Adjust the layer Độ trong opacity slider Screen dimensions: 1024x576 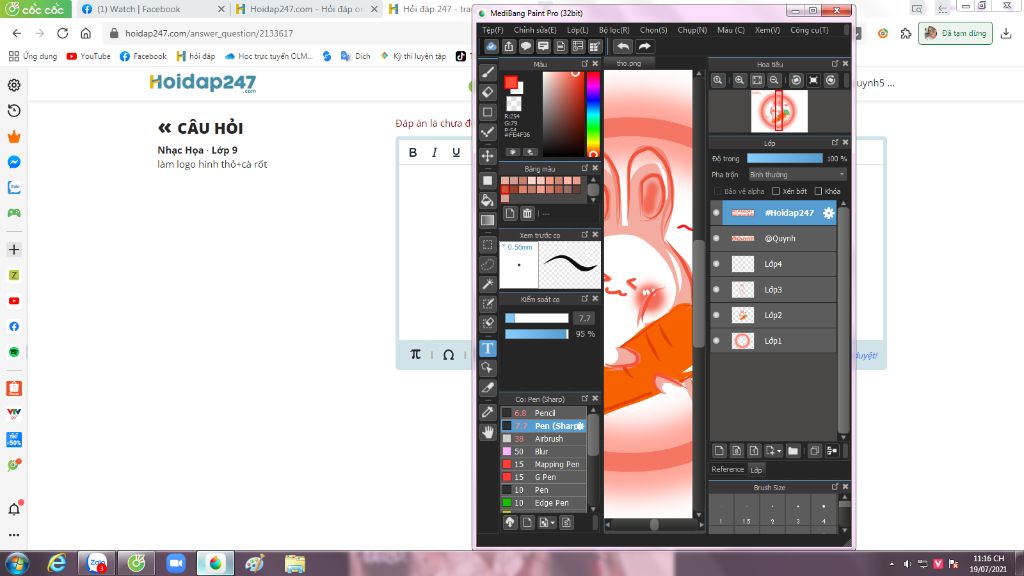[x=784, y=158]
